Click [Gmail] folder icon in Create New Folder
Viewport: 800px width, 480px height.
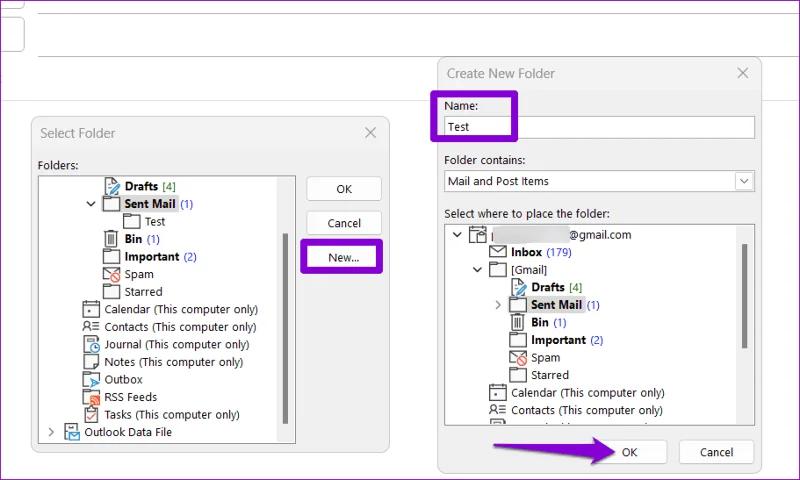(498, 269)
